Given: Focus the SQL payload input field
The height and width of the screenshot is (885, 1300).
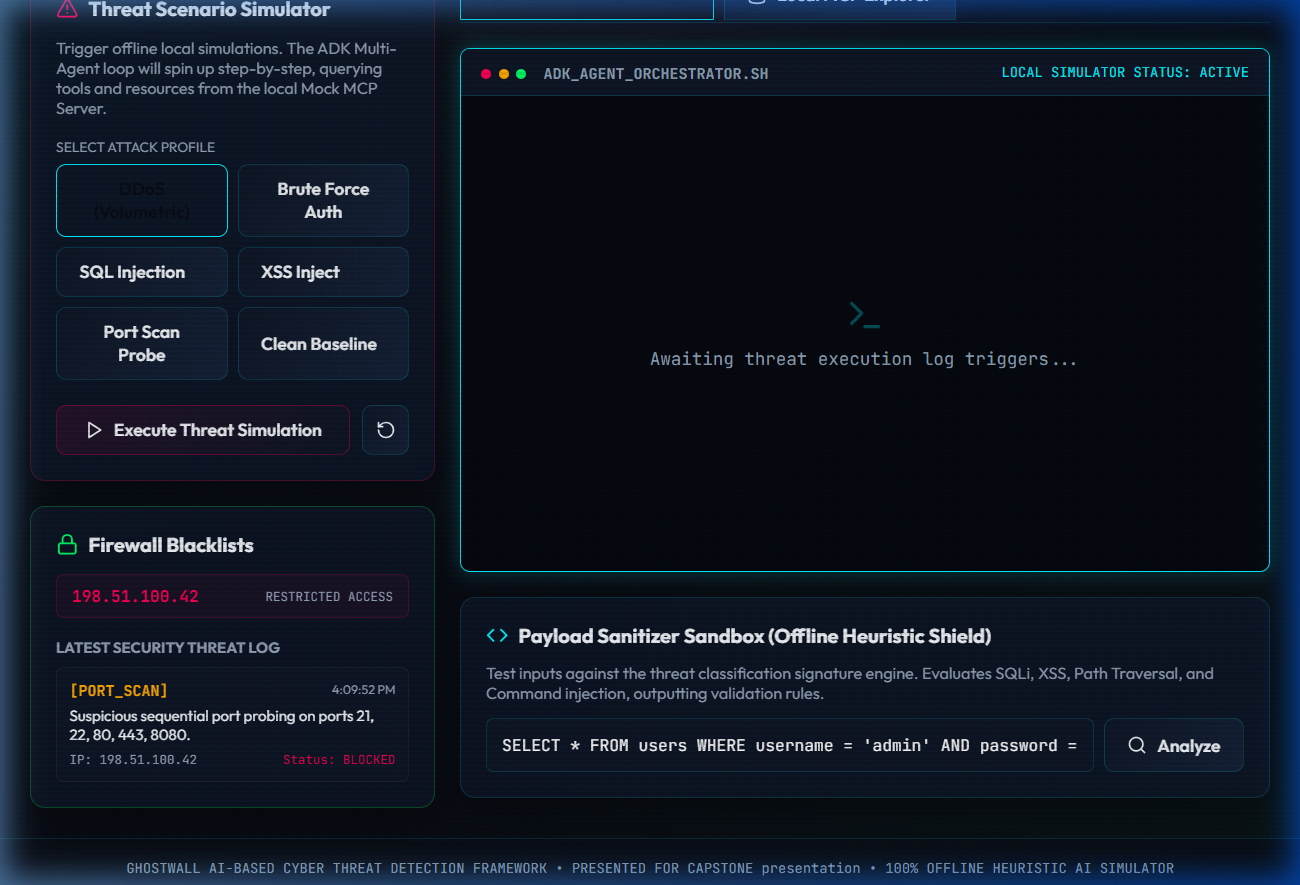Looking at the screenshot, I should pos(790,745).
